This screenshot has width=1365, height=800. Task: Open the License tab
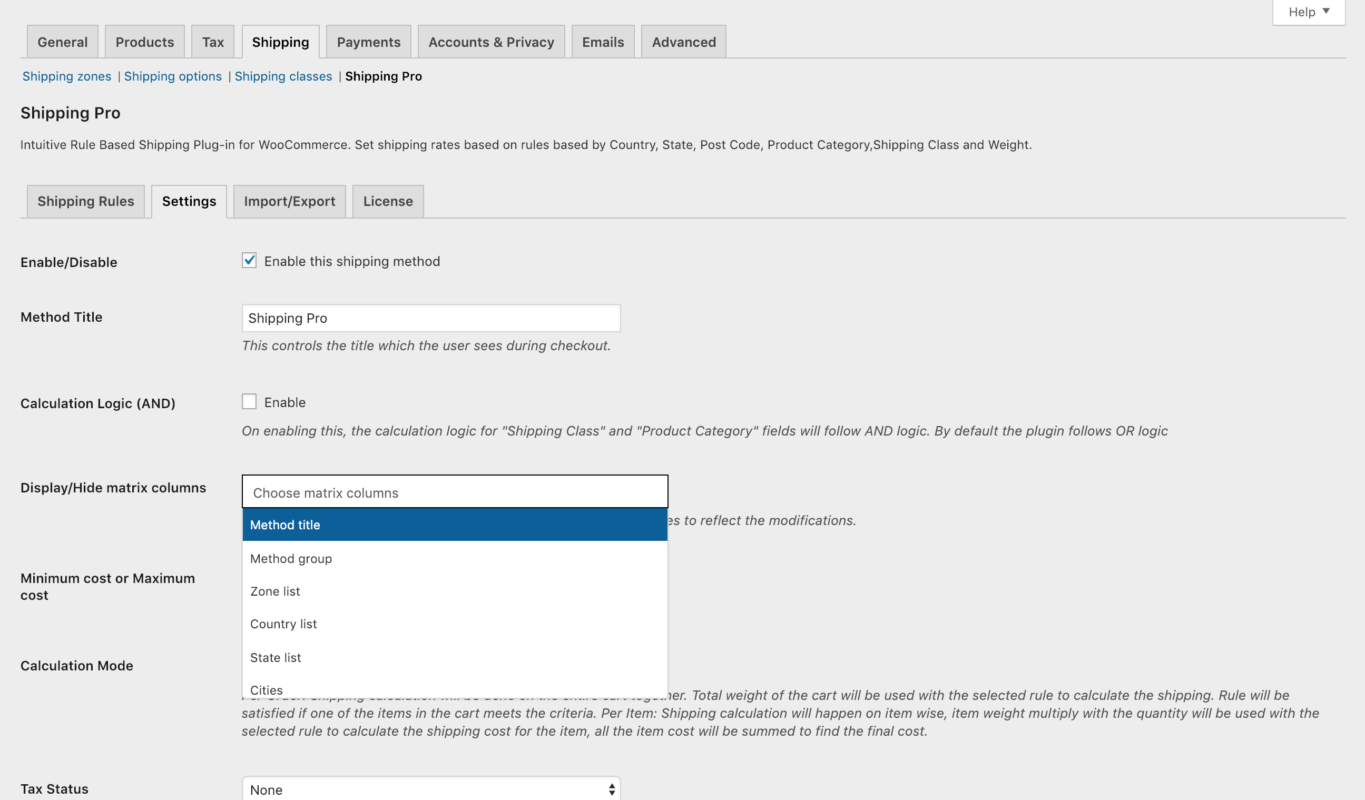tap(387, 201)
